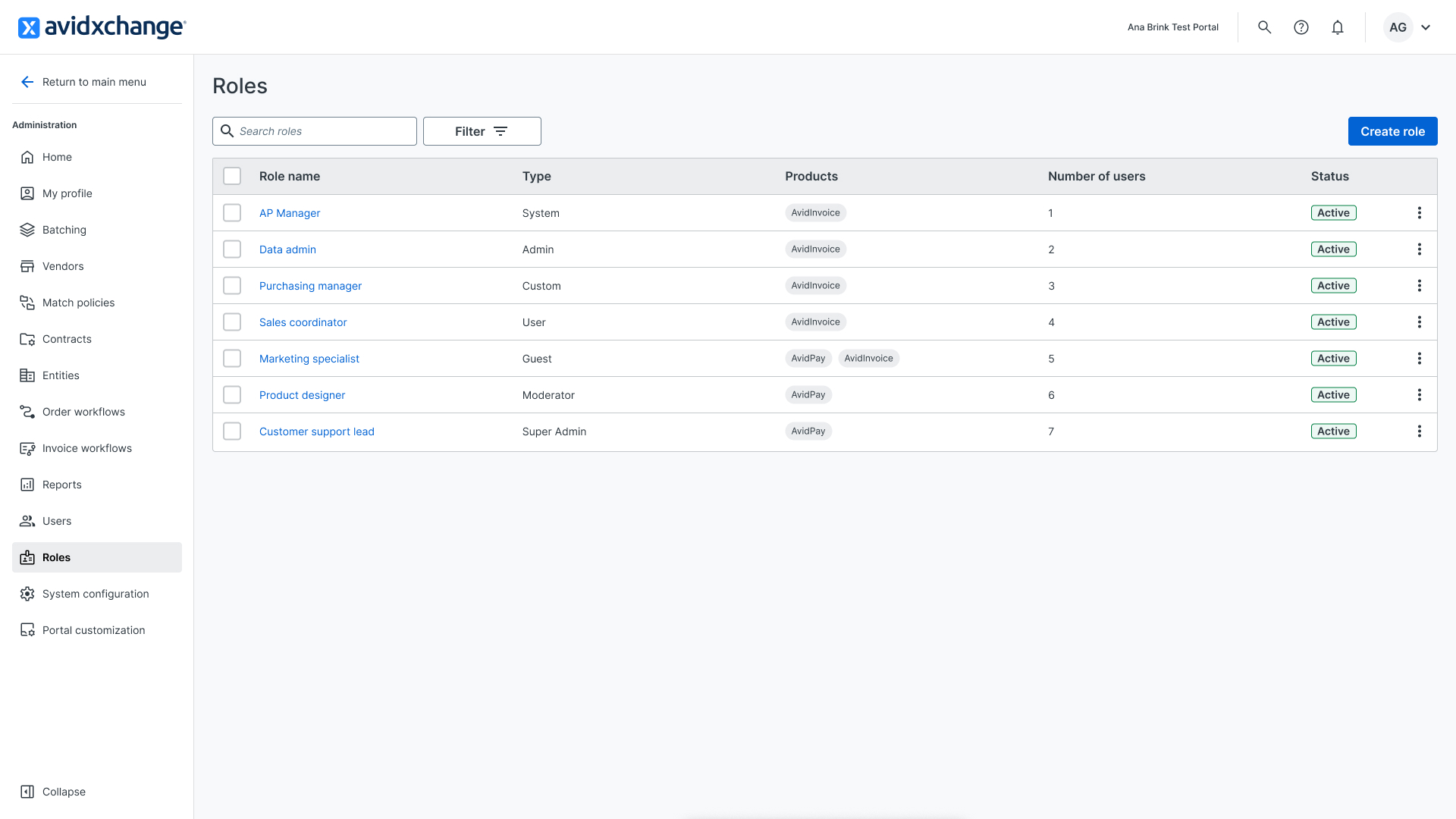Click the Batching layers icon

tap(27, 230)
